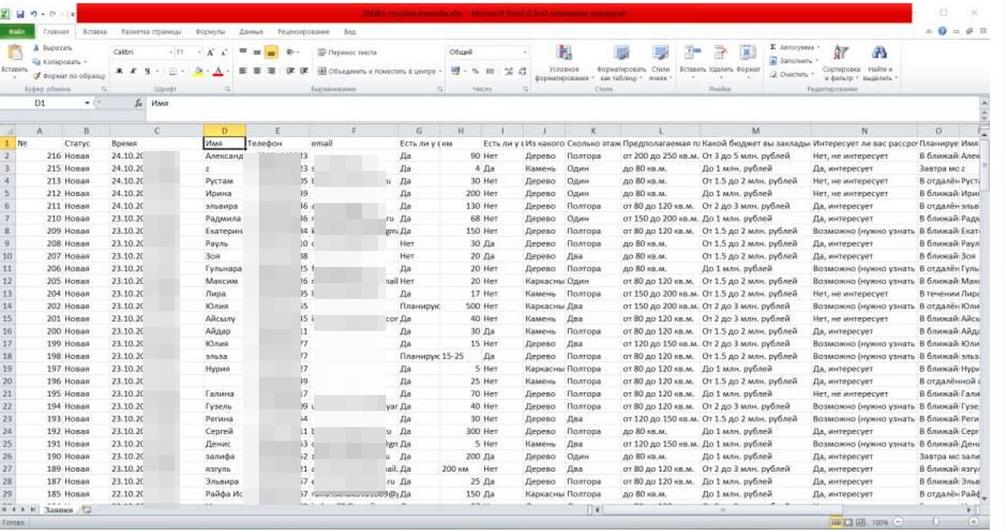
Task: Click the Format Painter (Формат по образцу) icon
Action: (38, 75)
